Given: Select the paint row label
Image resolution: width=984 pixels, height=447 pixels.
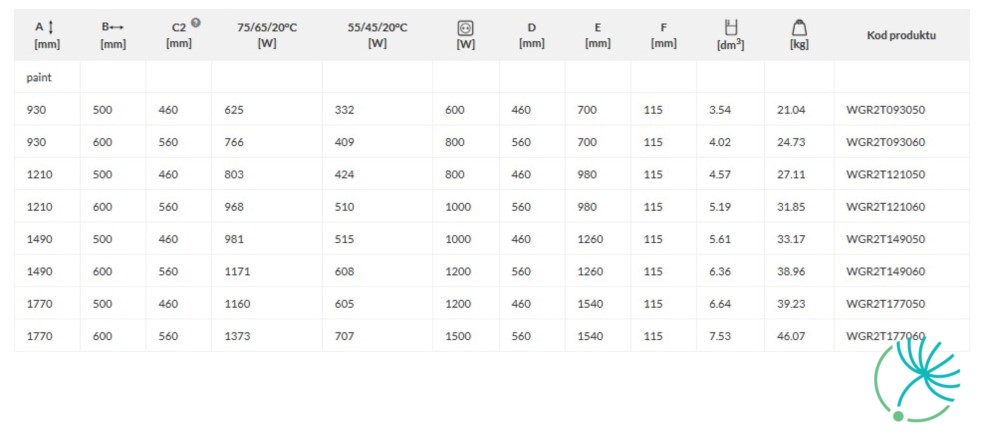Looking at the screenshot, I should click(39, 78).
